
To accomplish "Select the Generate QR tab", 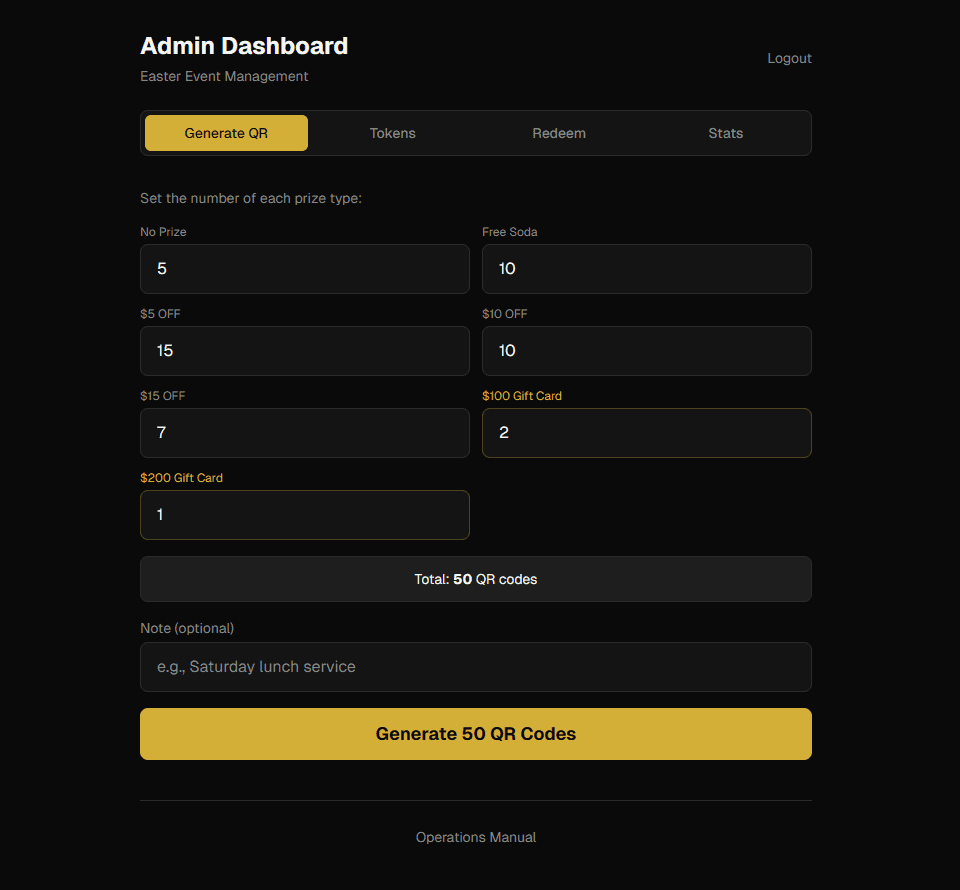I will [226, 132].
